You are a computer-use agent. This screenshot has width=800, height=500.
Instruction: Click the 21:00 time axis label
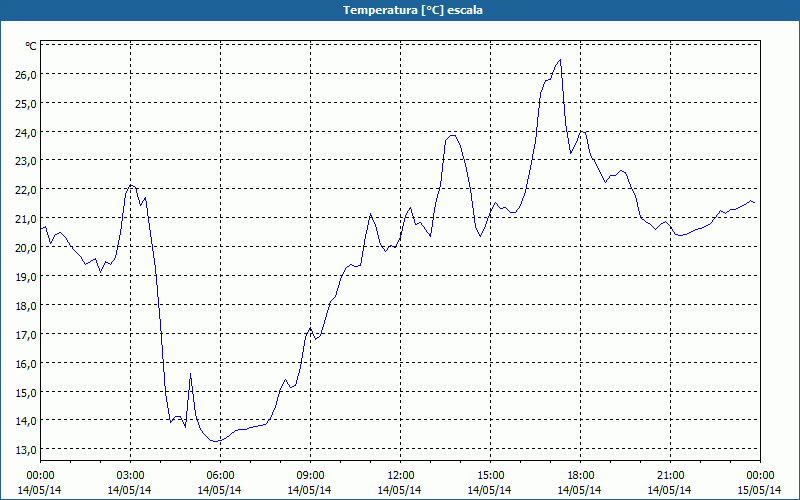click(670, 476)
